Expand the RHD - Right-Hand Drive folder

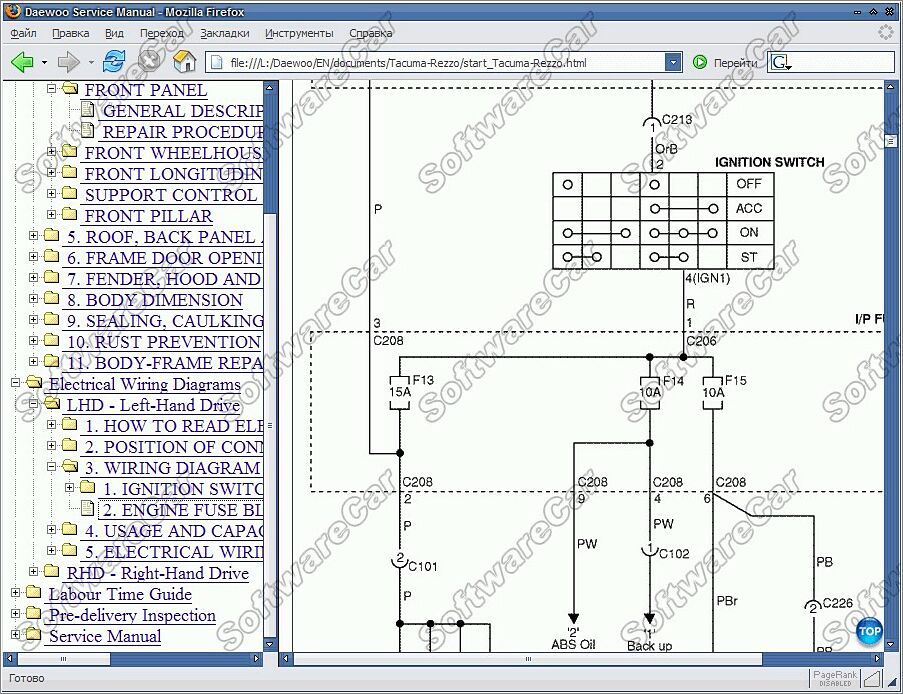coord(34,572)
